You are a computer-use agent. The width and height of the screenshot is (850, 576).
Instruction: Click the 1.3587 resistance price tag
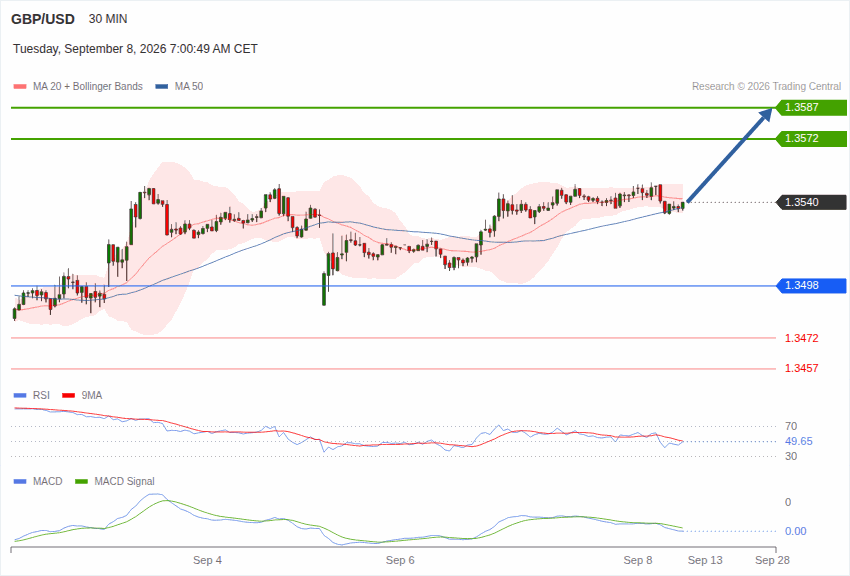coord(811,107)
